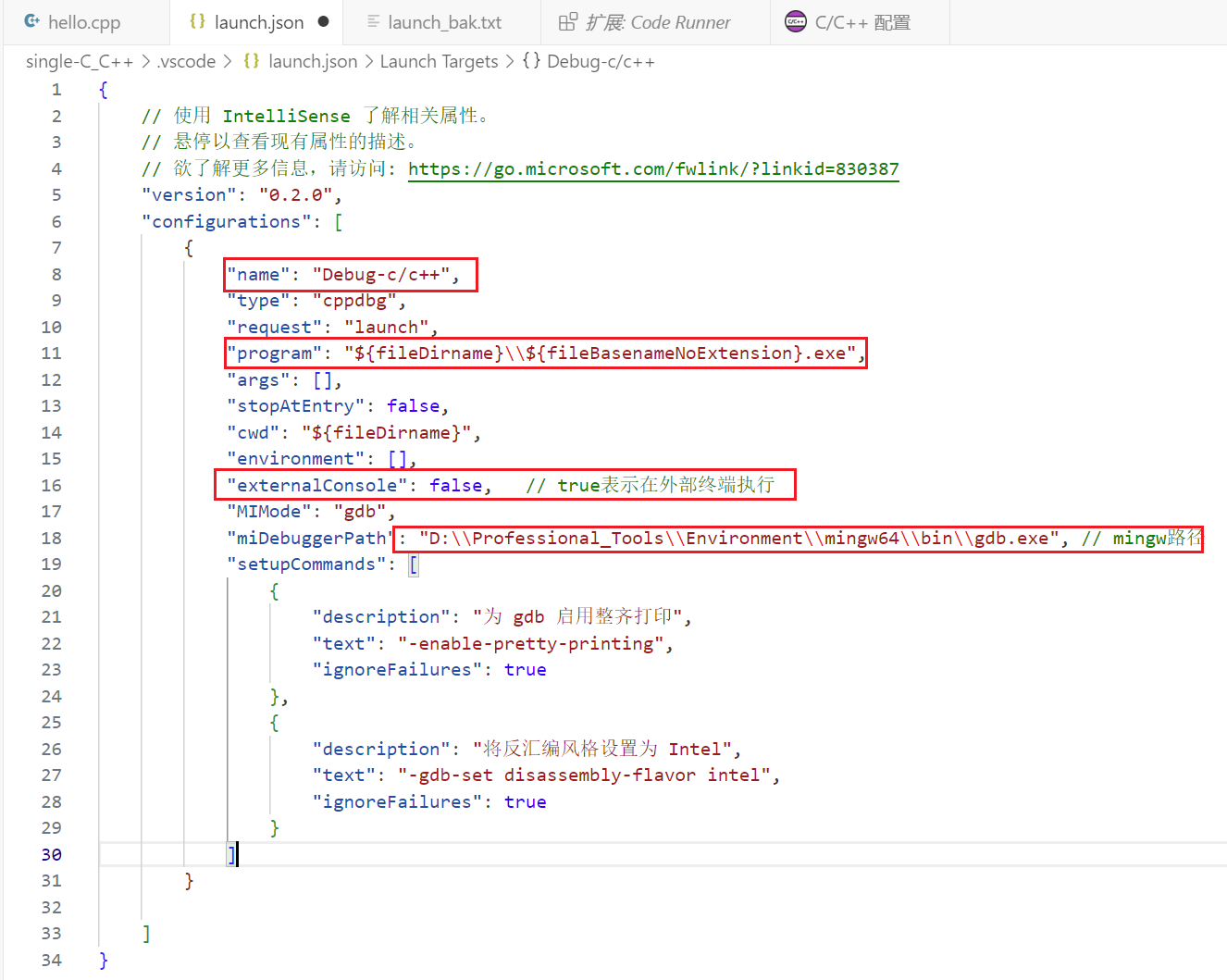Viewport: 1227px width, 980px height.
Task: Switch to the 扩展: Code Runner tab
Action: coord(657,22)
